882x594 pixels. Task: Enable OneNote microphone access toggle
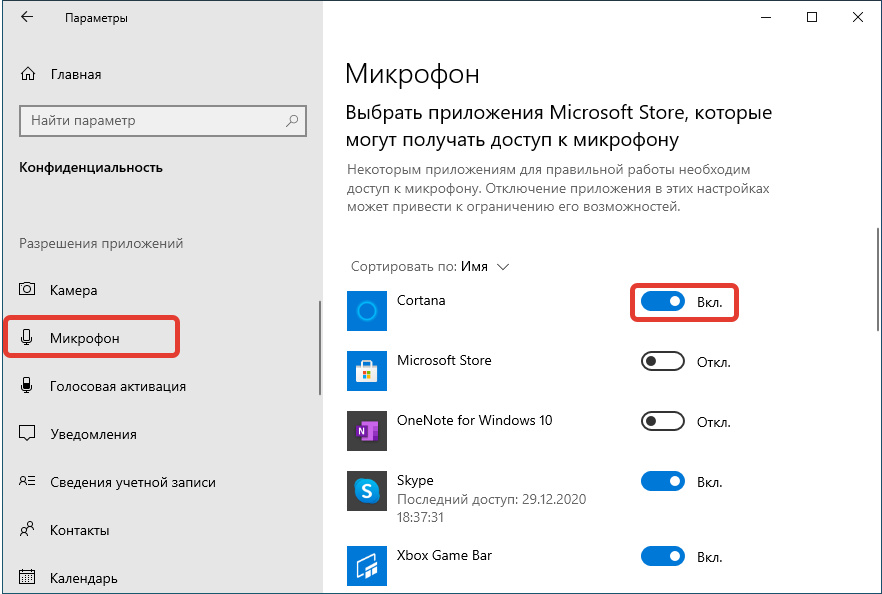coord(662,421)
